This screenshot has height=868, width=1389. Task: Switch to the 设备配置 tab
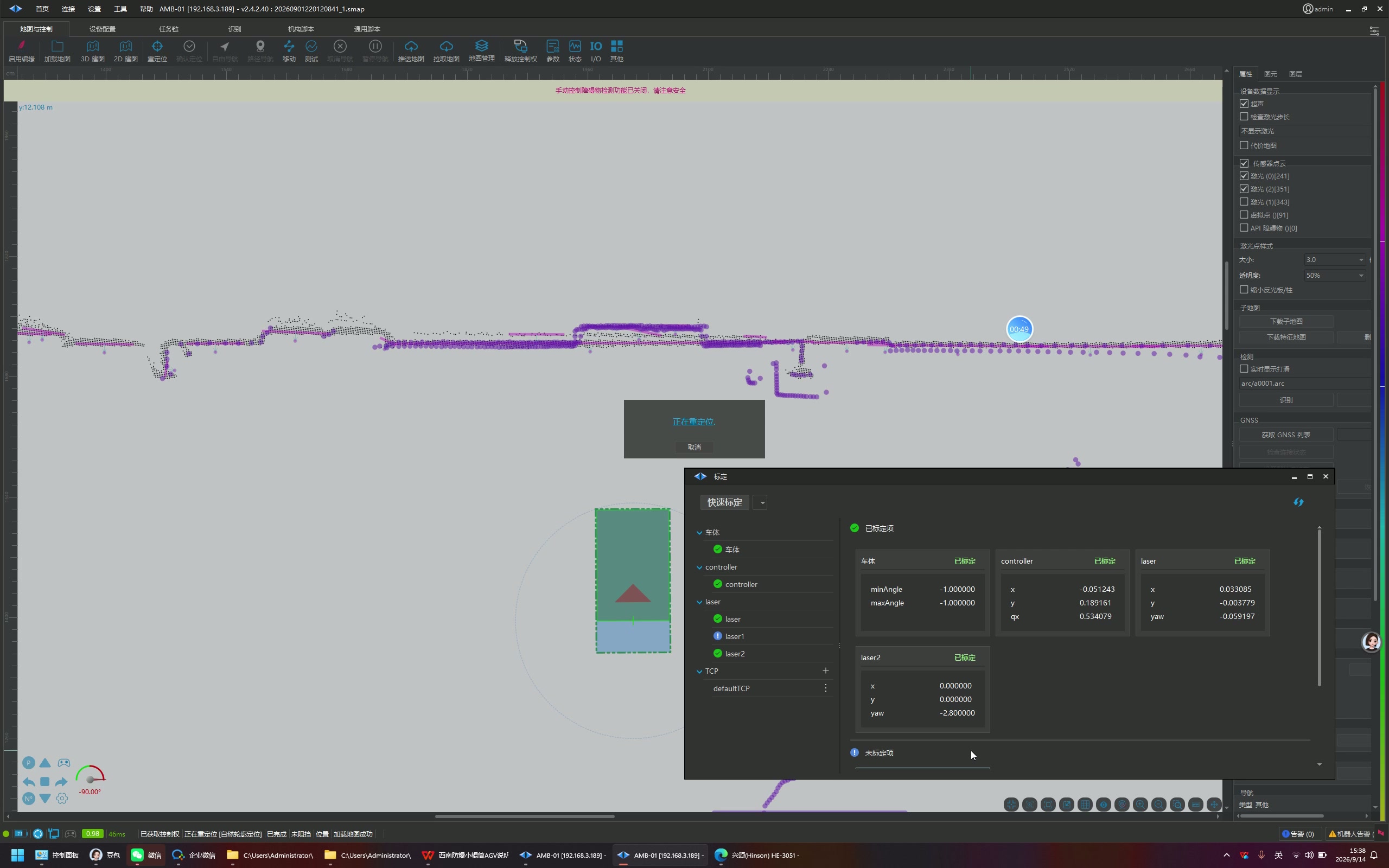tap(102, 29)
